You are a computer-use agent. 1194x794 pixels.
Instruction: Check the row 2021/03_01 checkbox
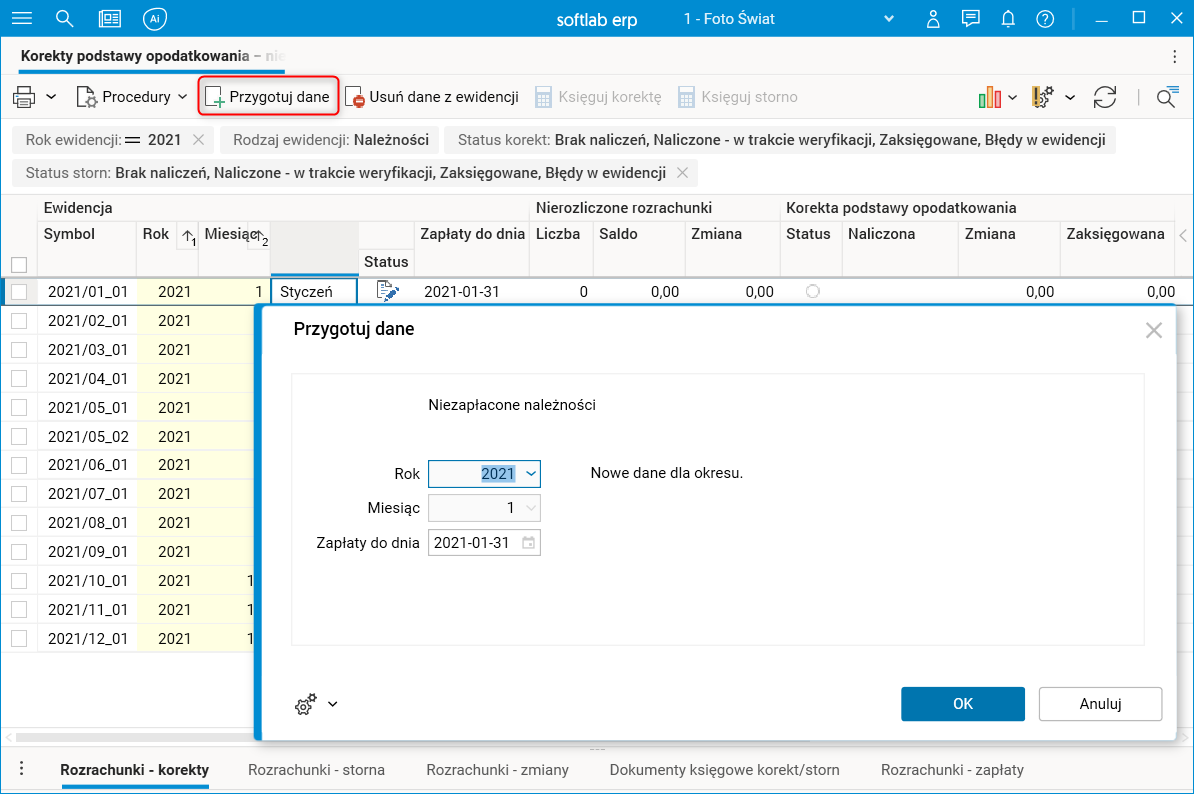click(x=19, y=349)
